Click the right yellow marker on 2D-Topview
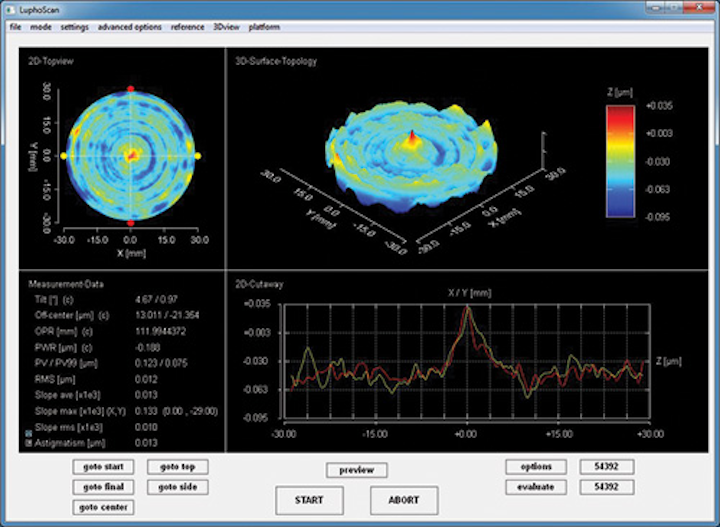The image size is (720, 527). pos(198,156)
